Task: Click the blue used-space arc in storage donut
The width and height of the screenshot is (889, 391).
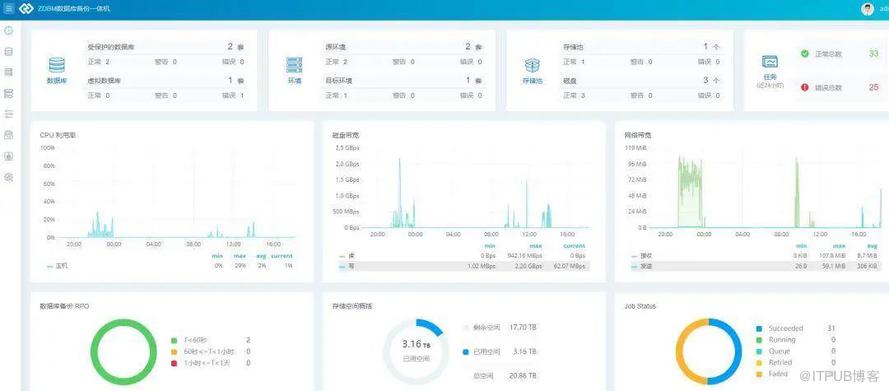Action: (430, 326)
